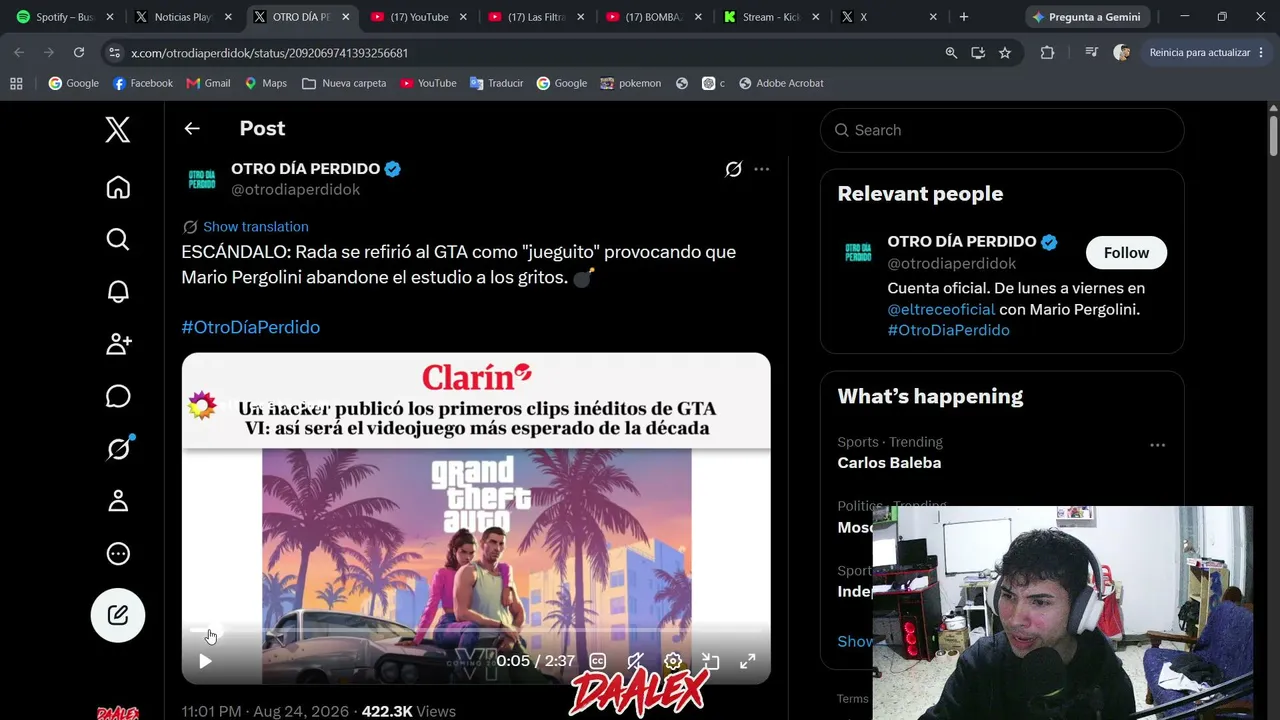The height and width of the screenshot is (720, 1280).
Task: Open the Traducir bookmark
Action: (496, 83)
